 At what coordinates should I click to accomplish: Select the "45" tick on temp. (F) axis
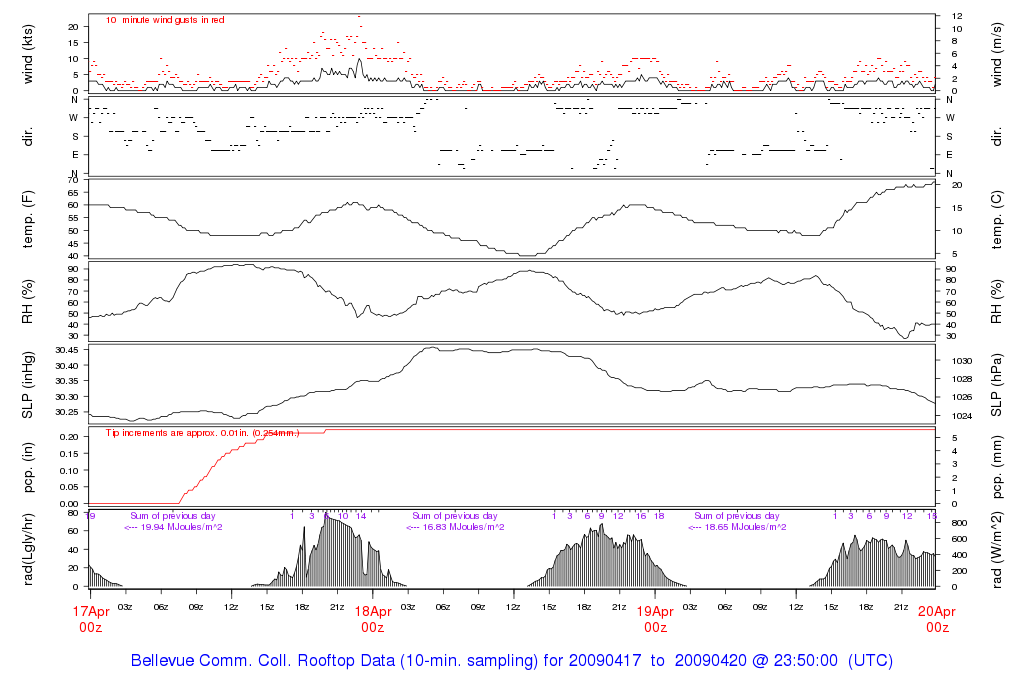tap(73, 244)
